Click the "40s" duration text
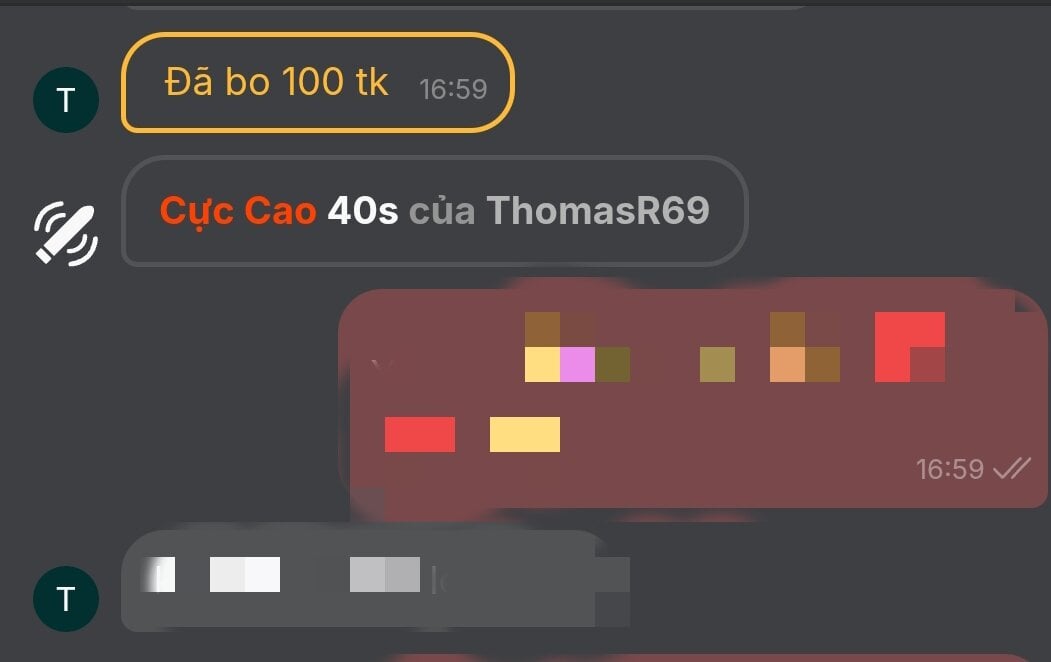 (363, 210)
